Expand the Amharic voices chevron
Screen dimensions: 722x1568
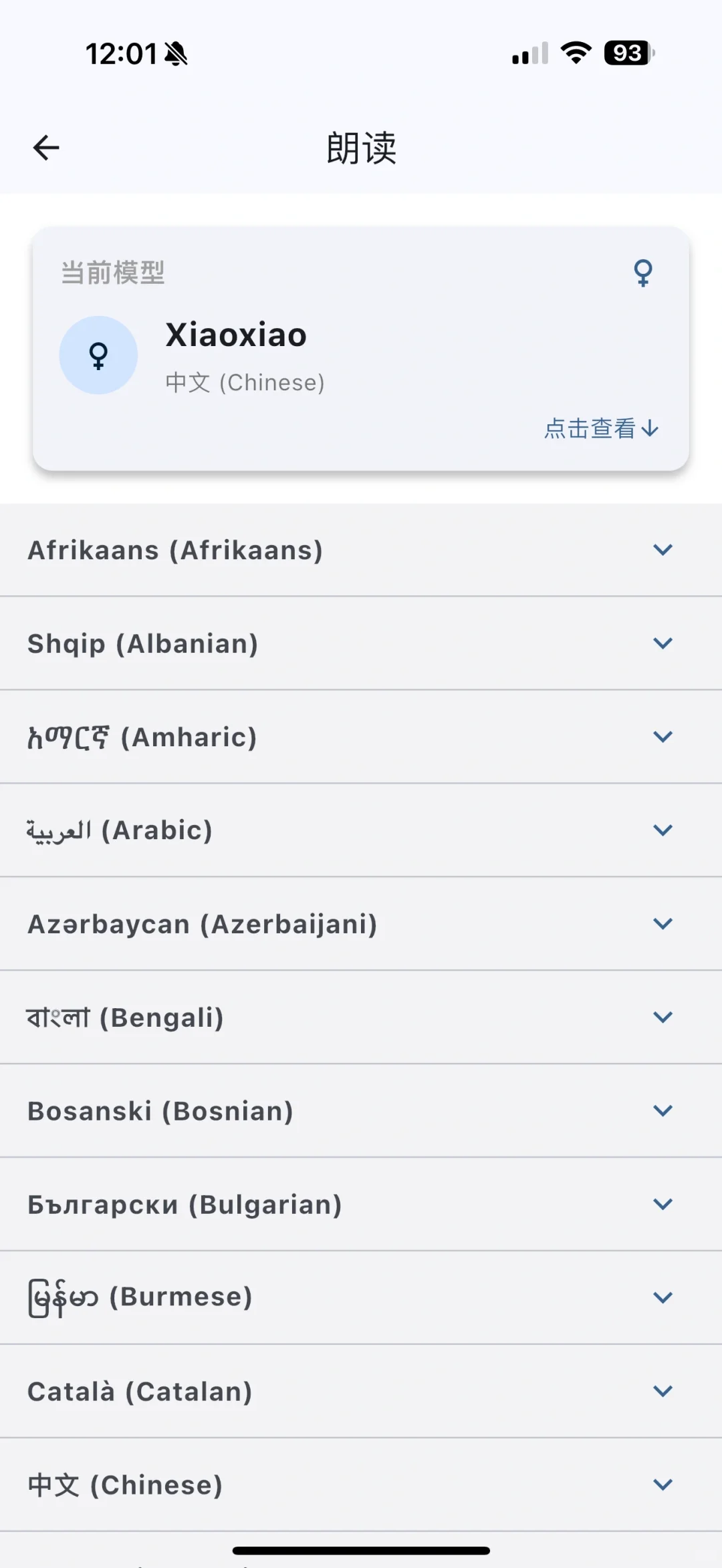pyautogui.click(x=663, y=737)
